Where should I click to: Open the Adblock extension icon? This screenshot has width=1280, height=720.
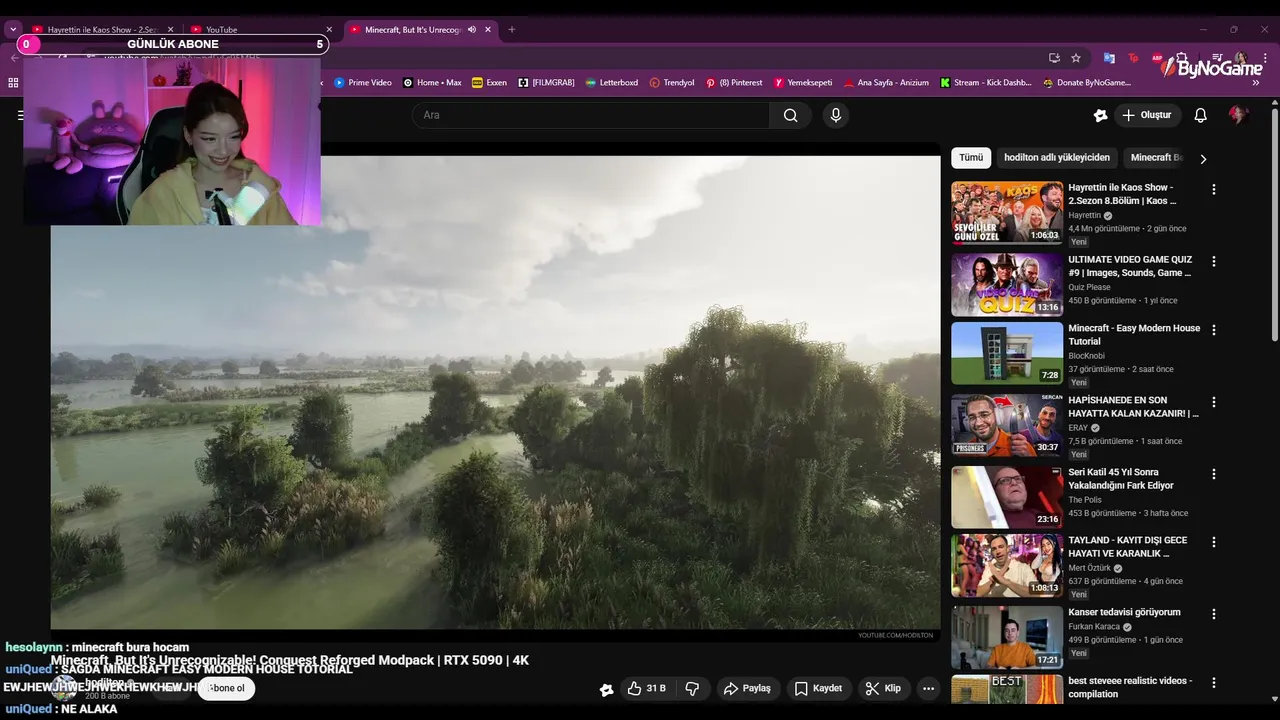coord(1157,58)
